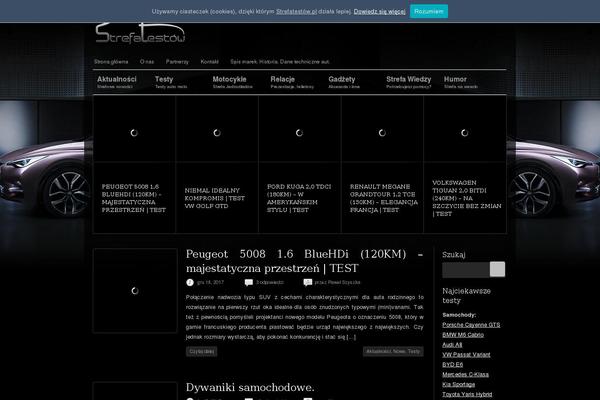Open Audi A8 test link
Image resolution: width=600 pixels, height=400 pixels.
click(x=452, y=345)
